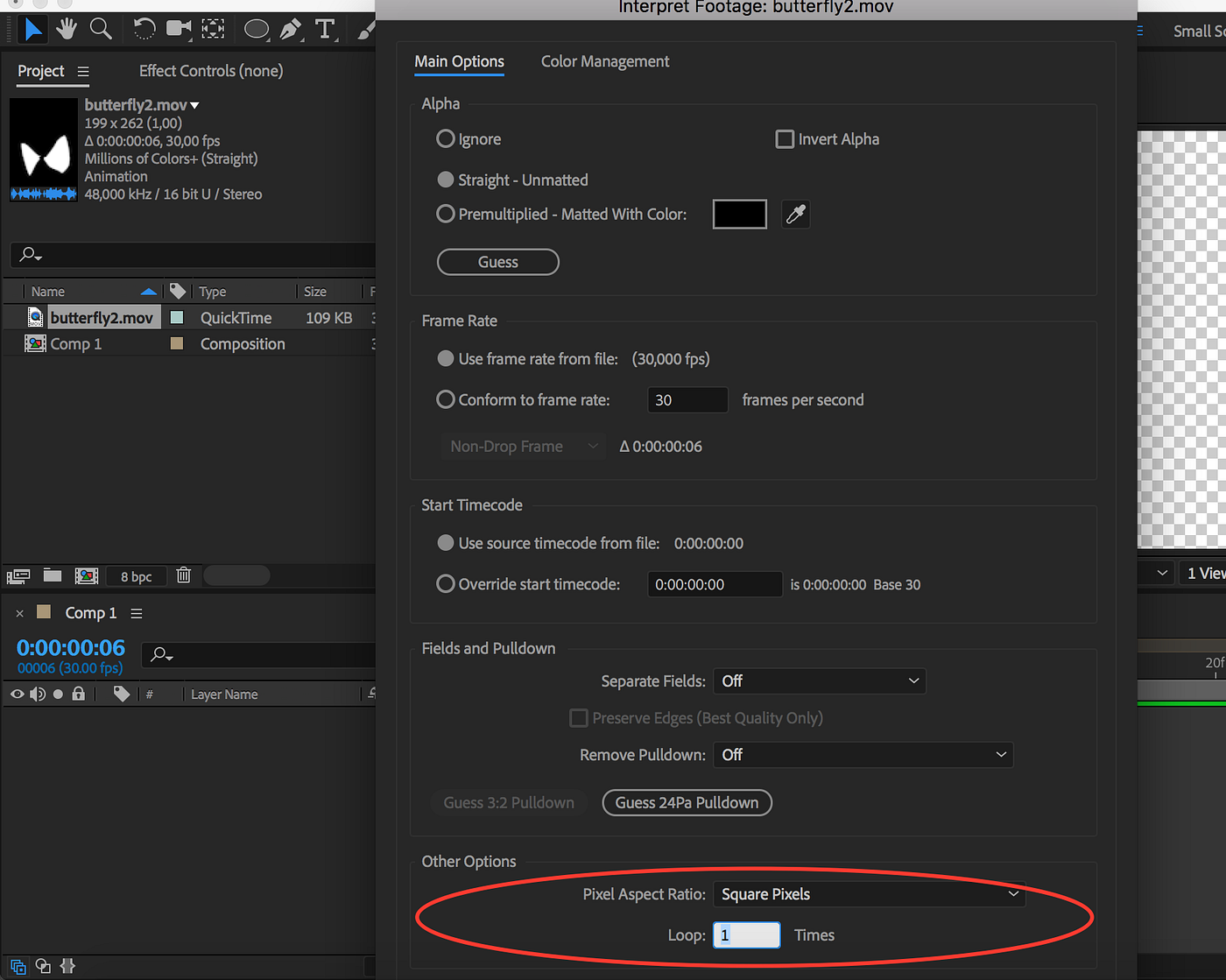
Task: Click the Guess 24Pa Pulldown button
Action: (687, 802)
